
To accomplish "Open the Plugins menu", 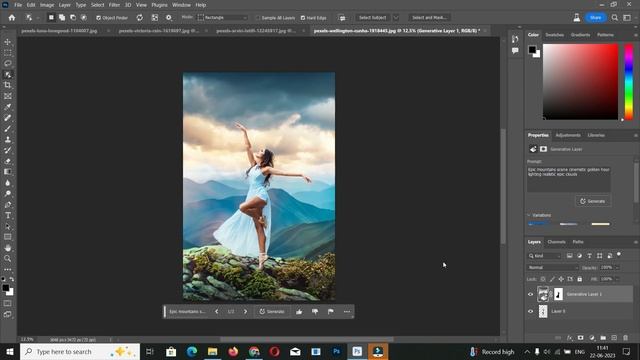I will click(x=160, y=5).
